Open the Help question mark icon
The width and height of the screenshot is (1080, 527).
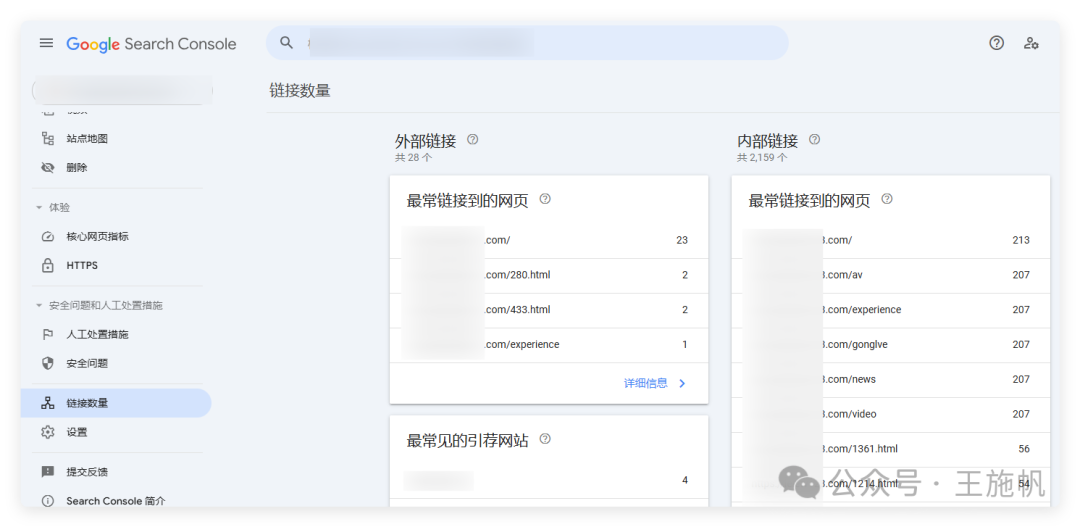coord(996,43)
